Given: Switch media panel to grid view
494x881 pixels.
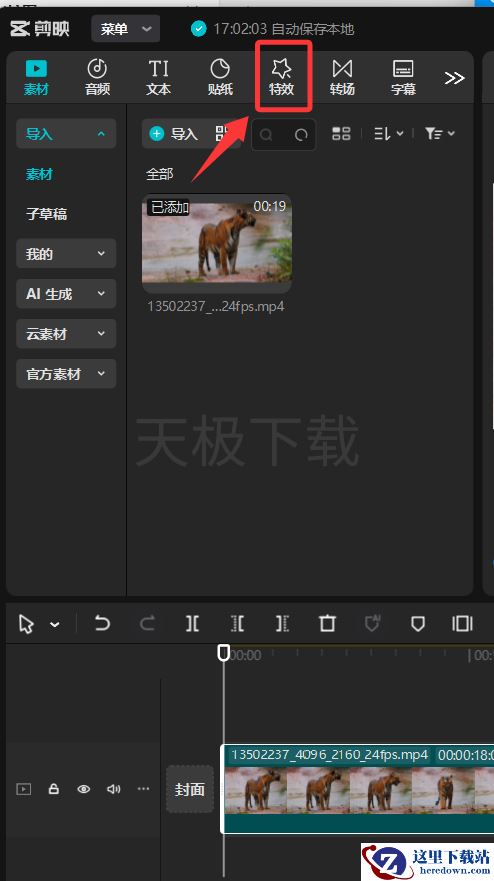Looking at the screenshot, I should (341, 133).
